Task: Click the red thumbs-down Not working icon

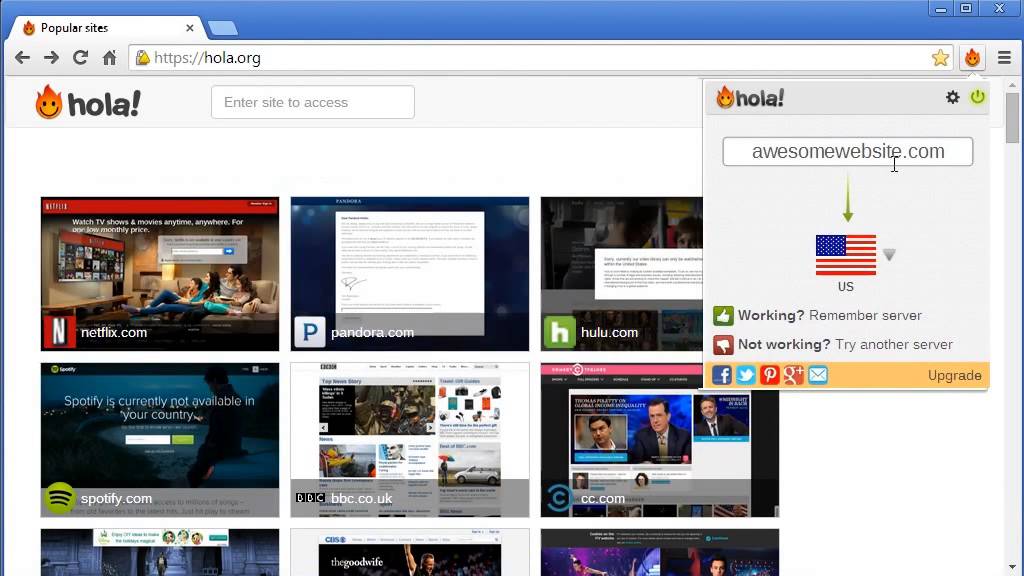Action: click(x=723, y=345)
